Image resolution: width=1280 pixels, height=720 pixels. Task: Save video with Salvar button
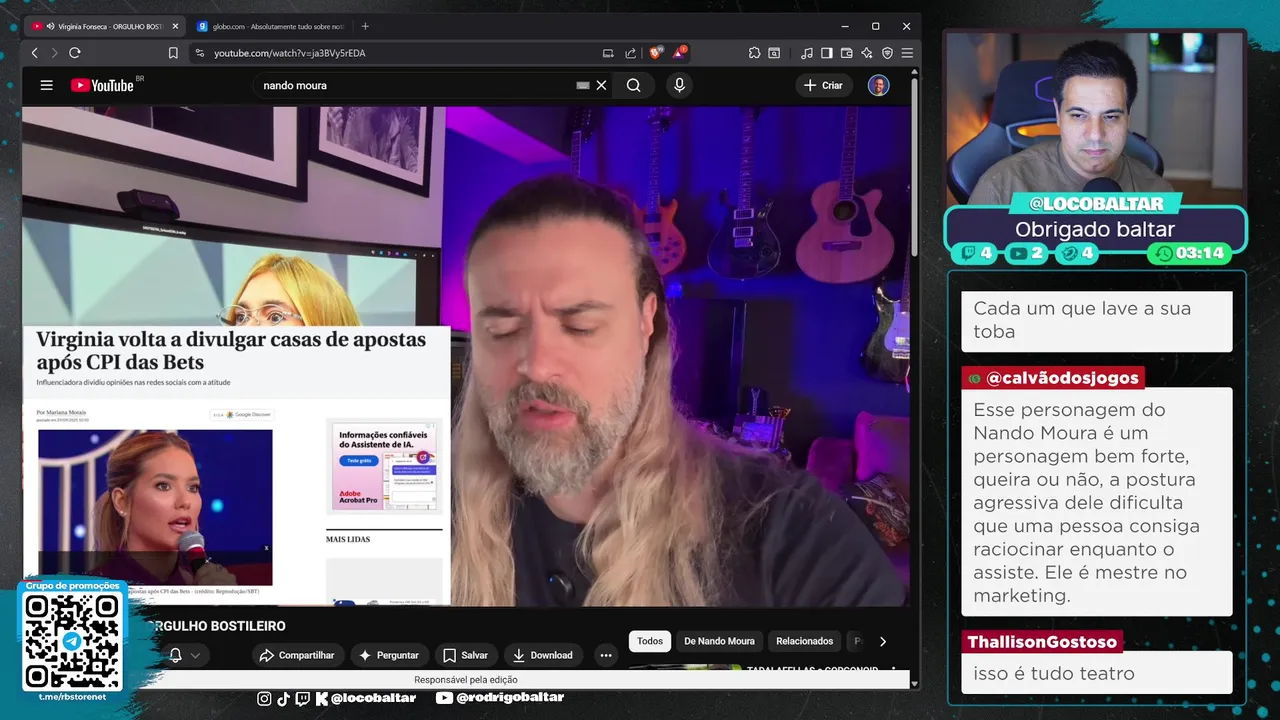(x=465, y=655)
